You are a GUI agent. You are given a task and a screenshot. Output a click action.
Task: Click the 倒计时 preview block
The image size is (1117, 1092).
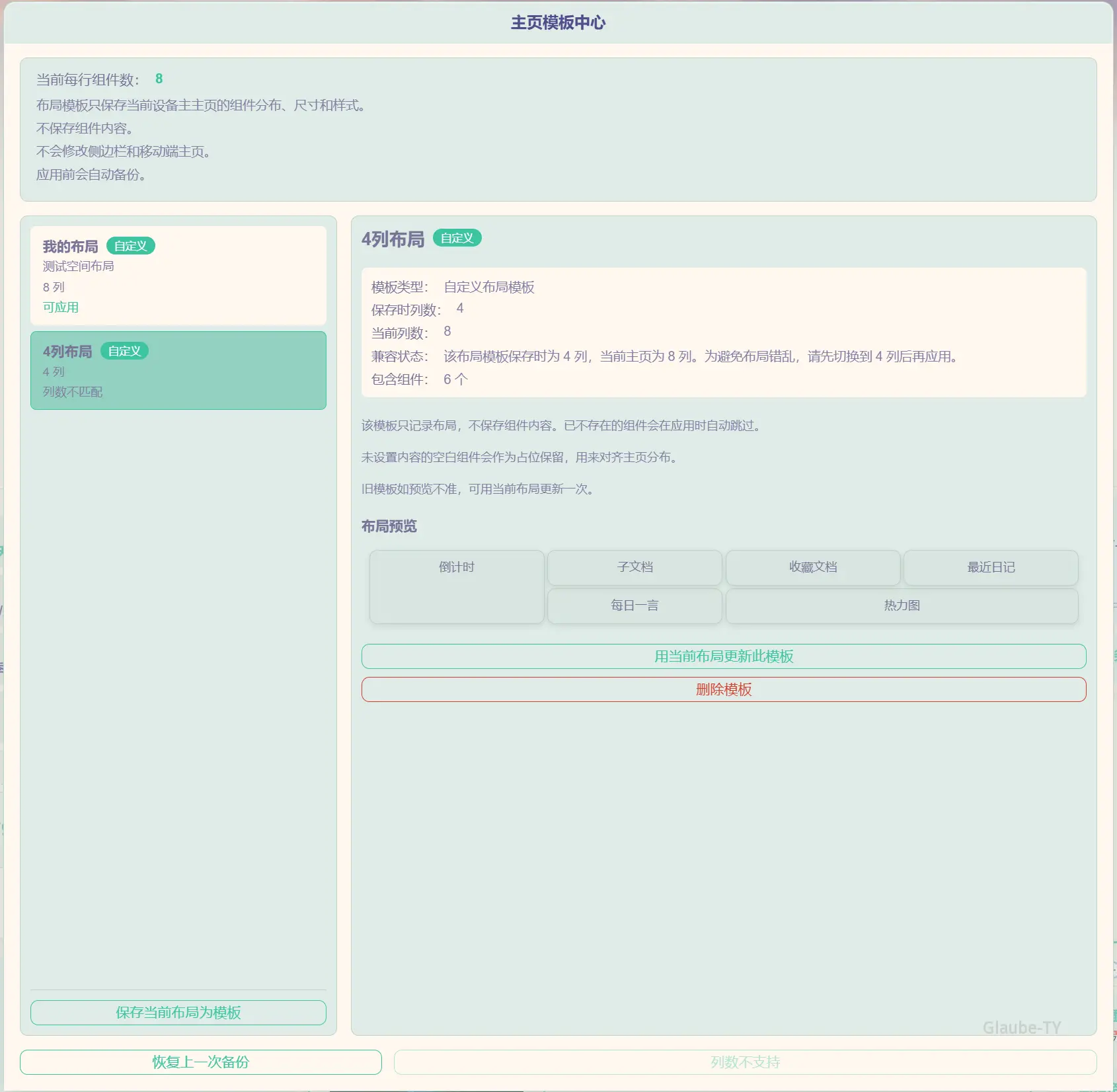click(x=457, y=587)
